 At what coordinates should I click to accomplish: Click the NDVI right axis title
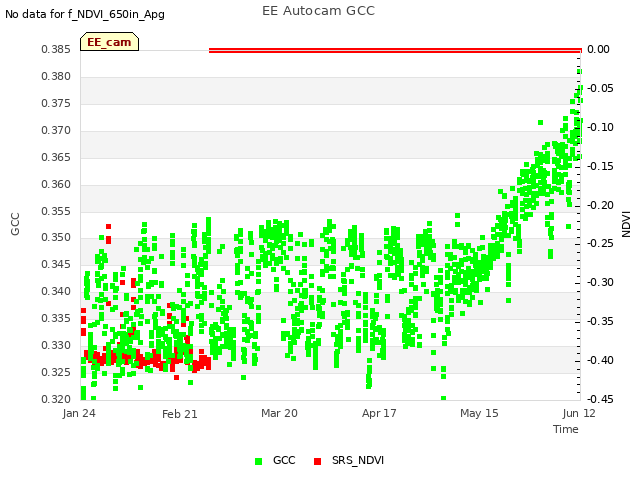(x=626, y=224)
